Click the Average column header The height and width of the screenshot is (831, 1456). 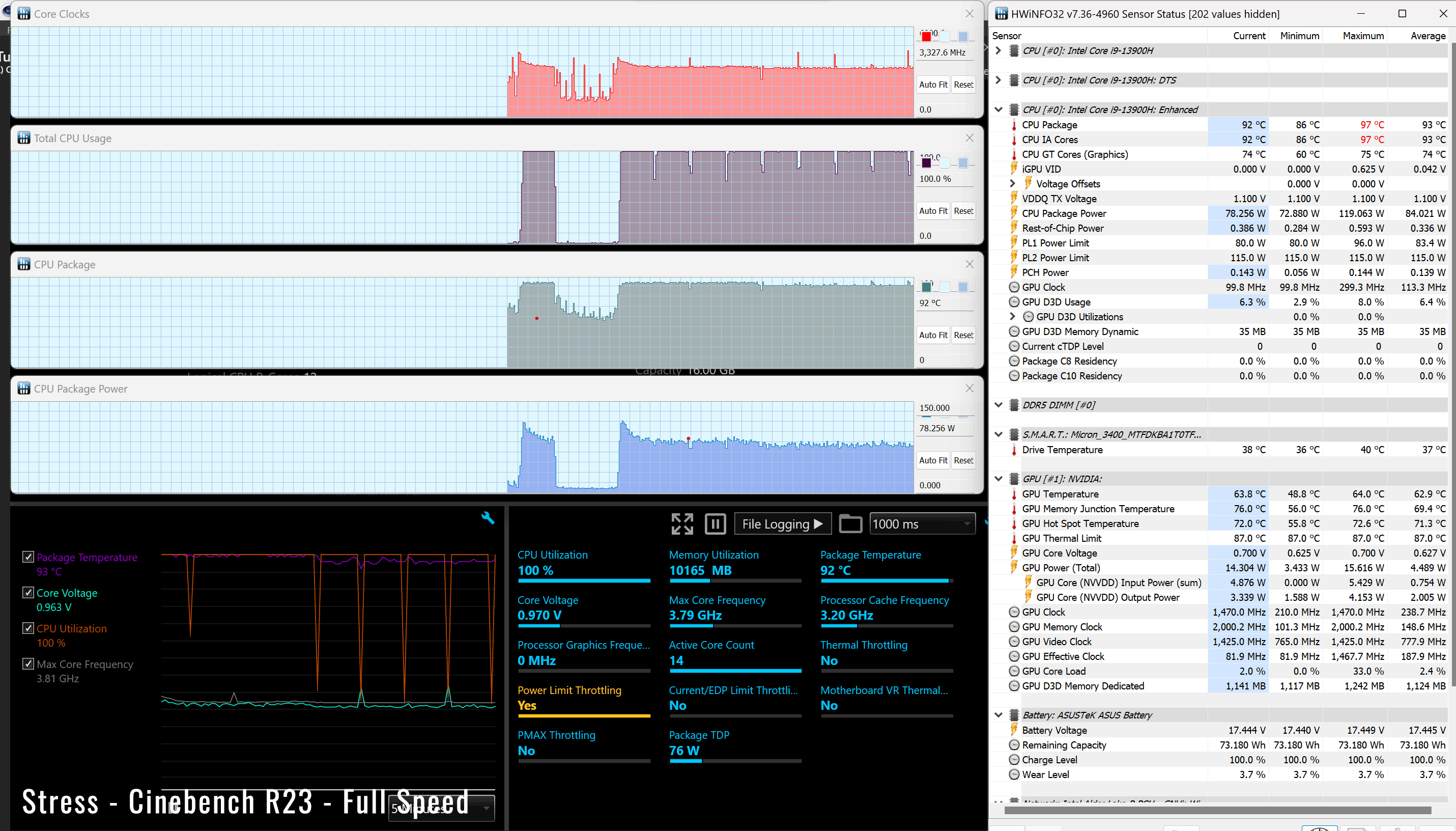click(1428, 36)
